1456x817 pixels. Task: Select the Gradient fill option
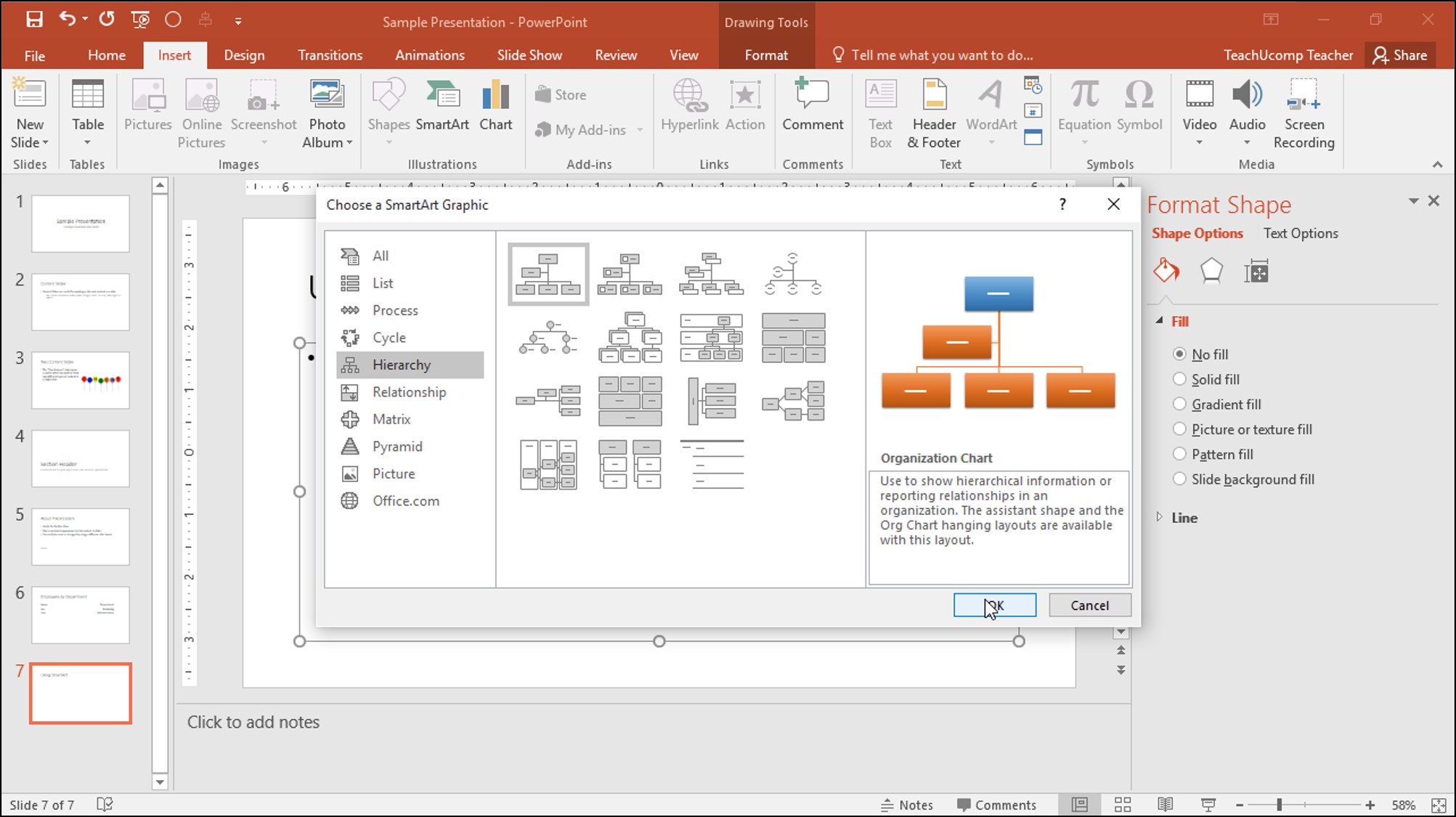[x=1179, y=404]
